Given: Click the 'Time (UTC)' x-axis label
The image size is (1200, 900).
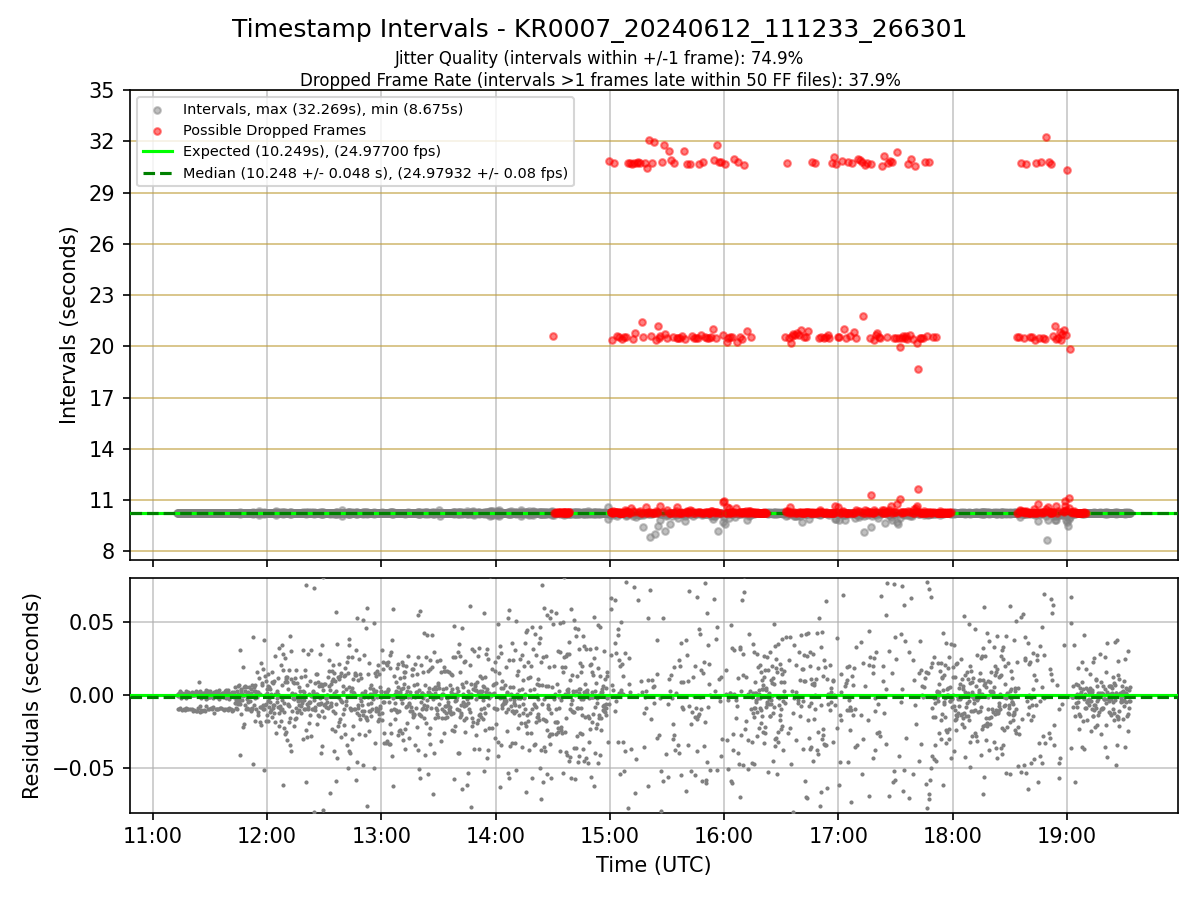Looking at the screenshot, I should 653,865.
